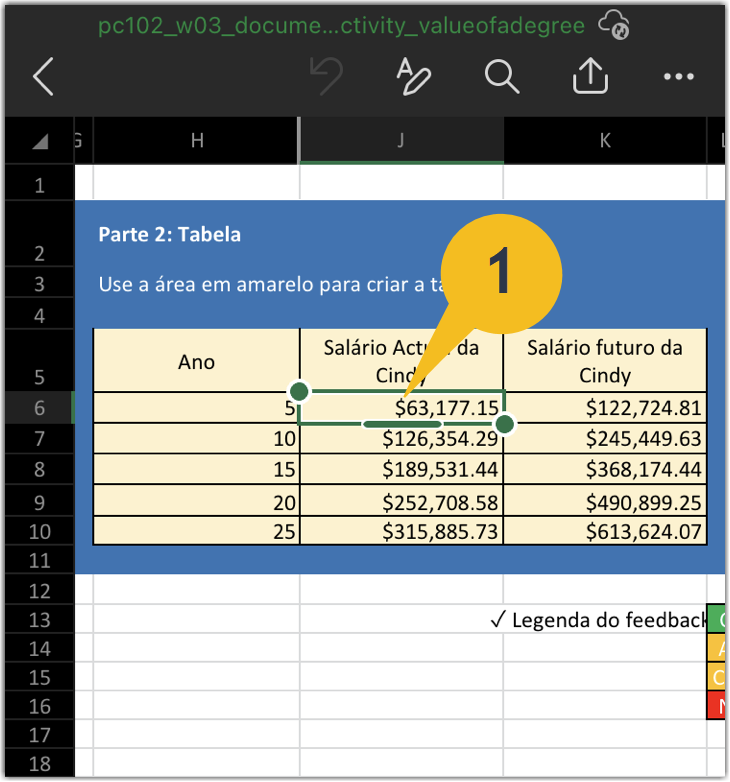This screenshot has height=782, width=730.
Task: Select row 6 header
Action: click(39, 407)
